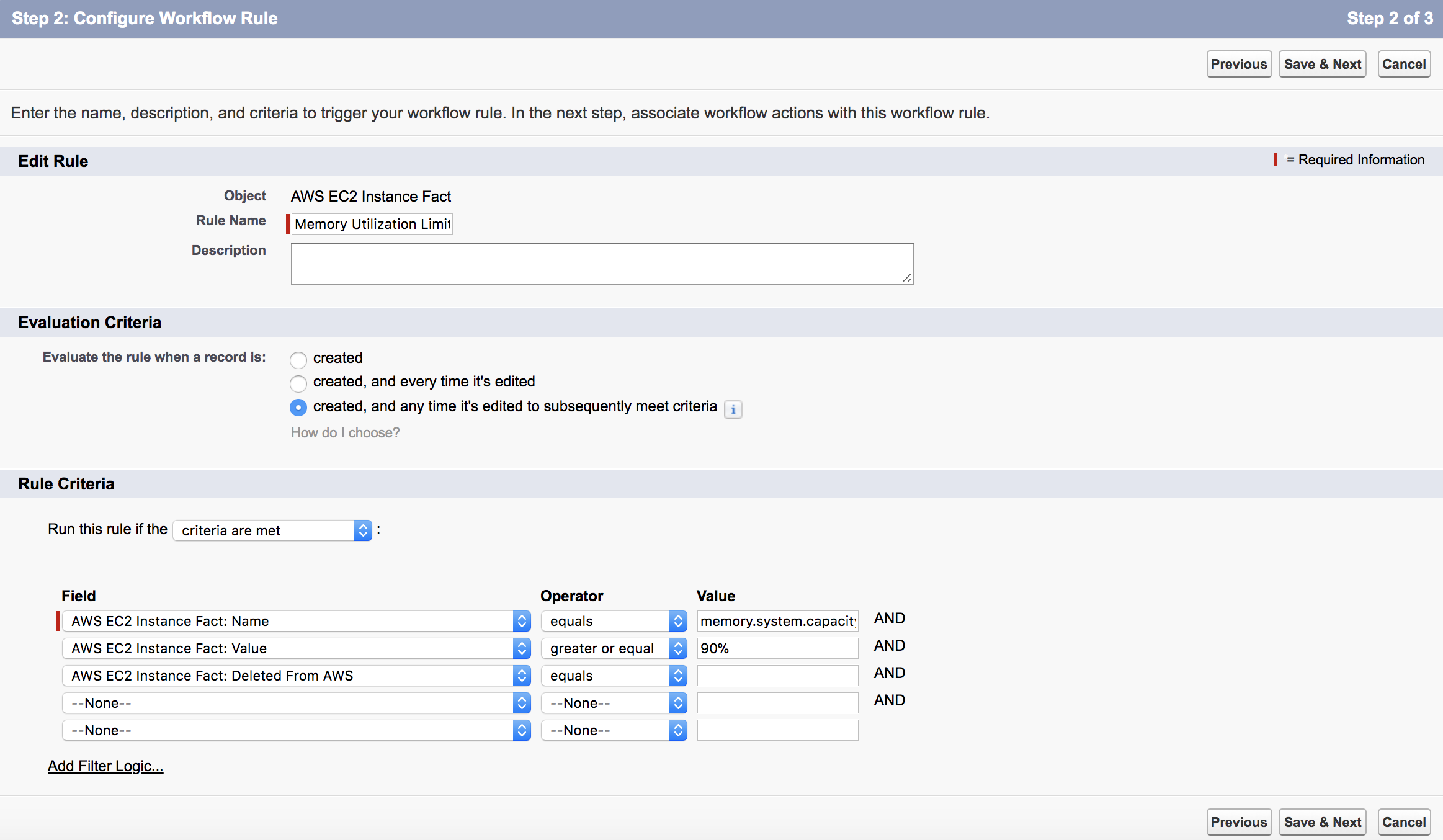The width and height of the screenshot is (1443, 840).
Task: Click the info icon beside subsequently meet criteria
Action: [x=733, y=409]
